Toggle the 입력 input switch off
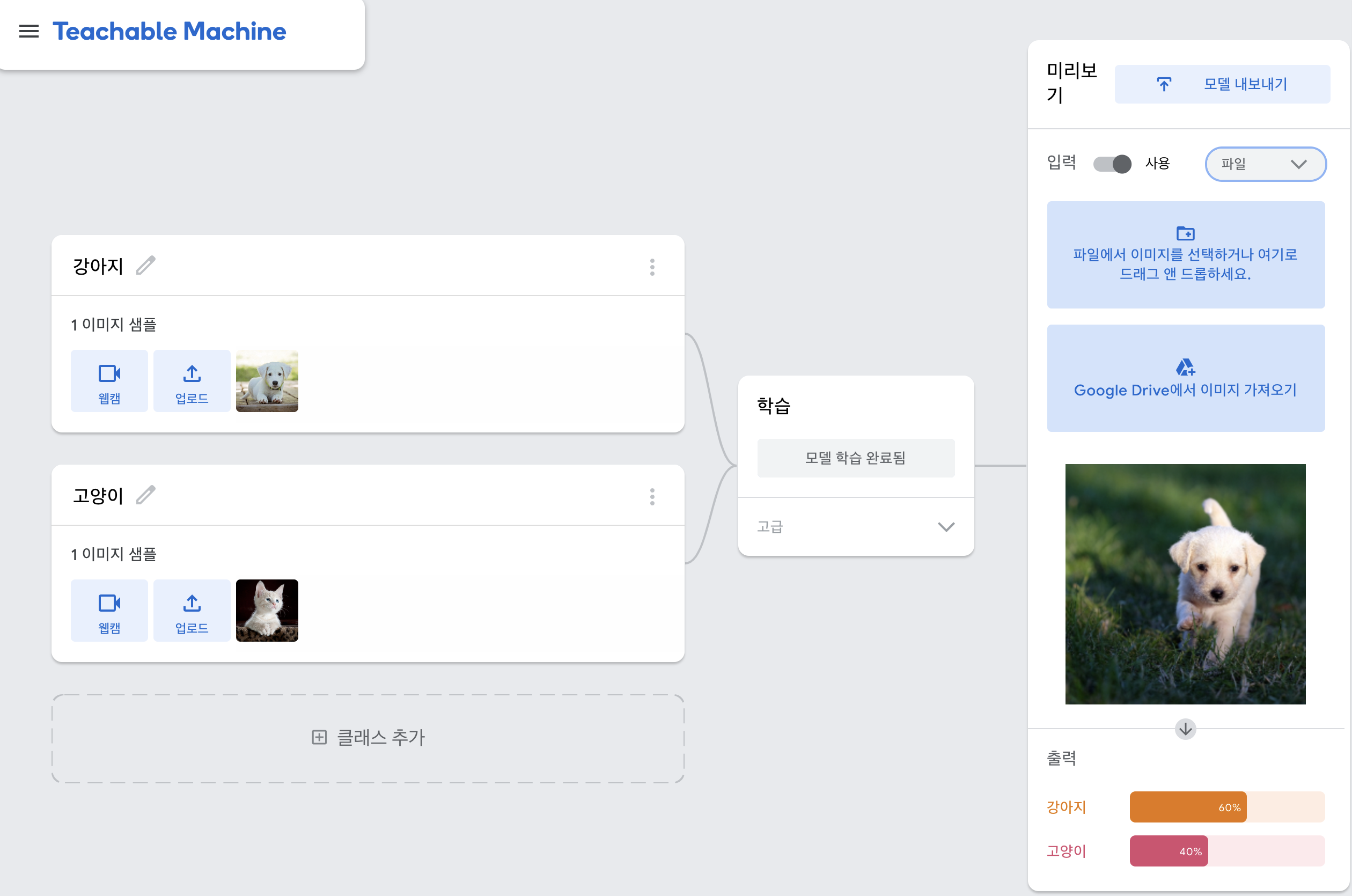1352x896 pixels. (x=1112, y=164)
